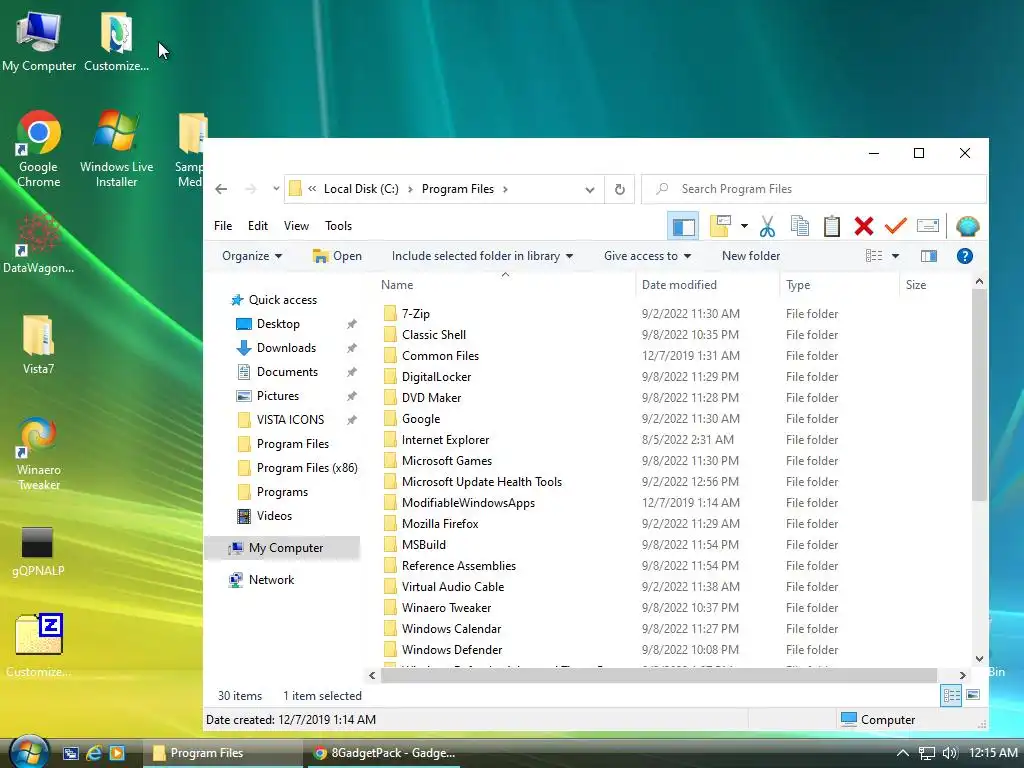
Task: Click the volume speaker tray icon
Action: pyautogui.click(x=950, y=753)
